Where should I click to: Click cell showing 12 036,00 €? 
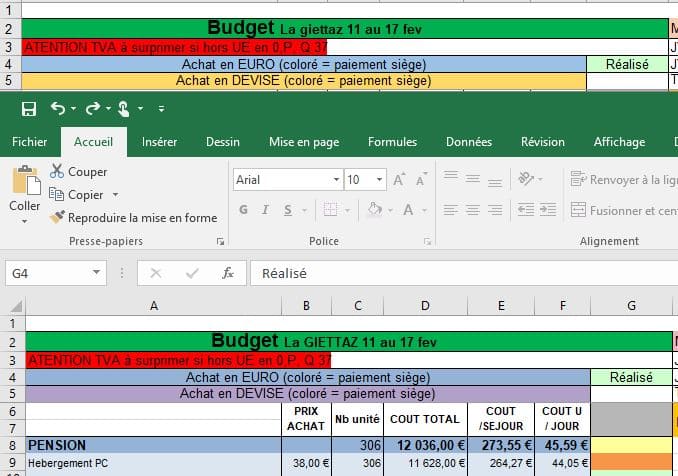[425, 445]
